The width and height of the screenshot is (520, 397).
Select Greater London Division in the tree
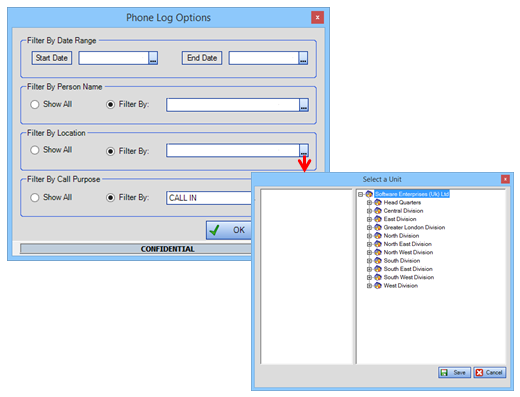414,227
